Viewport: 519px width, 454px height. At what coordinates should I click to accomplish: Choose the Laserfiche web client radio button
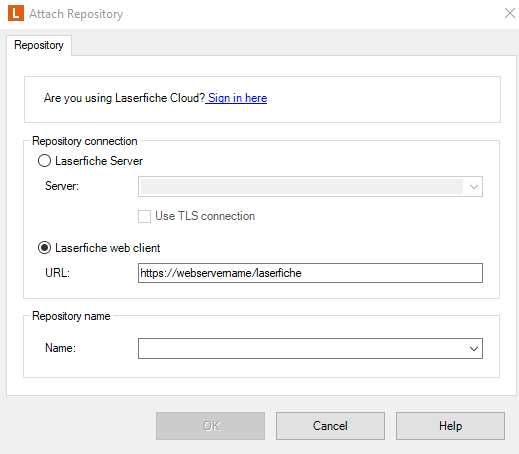coord(44,248)
